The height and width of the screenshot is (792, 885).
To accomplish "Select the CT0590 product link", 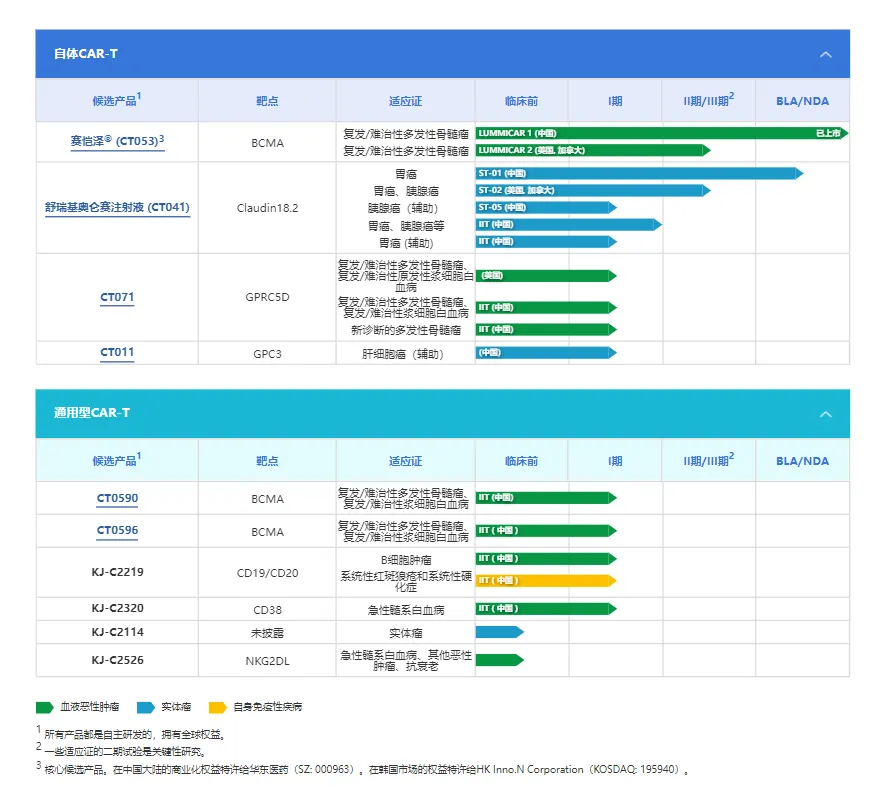I will click(117, 498).
